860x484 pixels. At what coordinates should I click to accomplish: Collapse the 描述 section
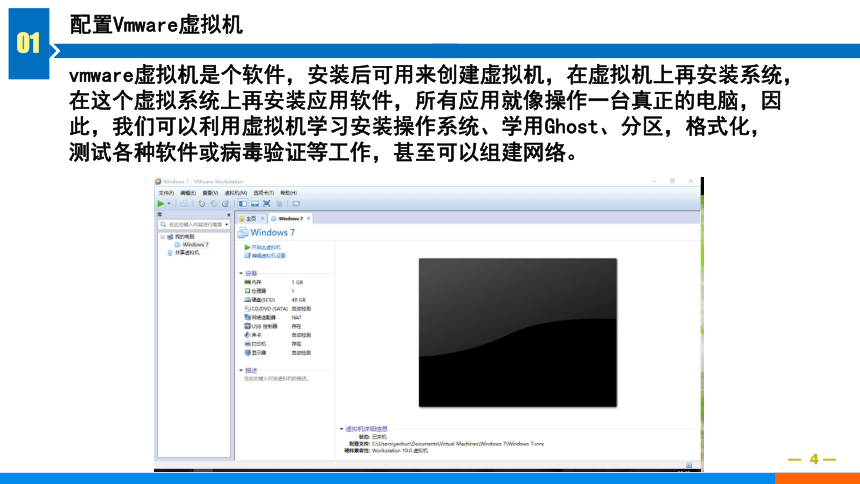[241, 370]
